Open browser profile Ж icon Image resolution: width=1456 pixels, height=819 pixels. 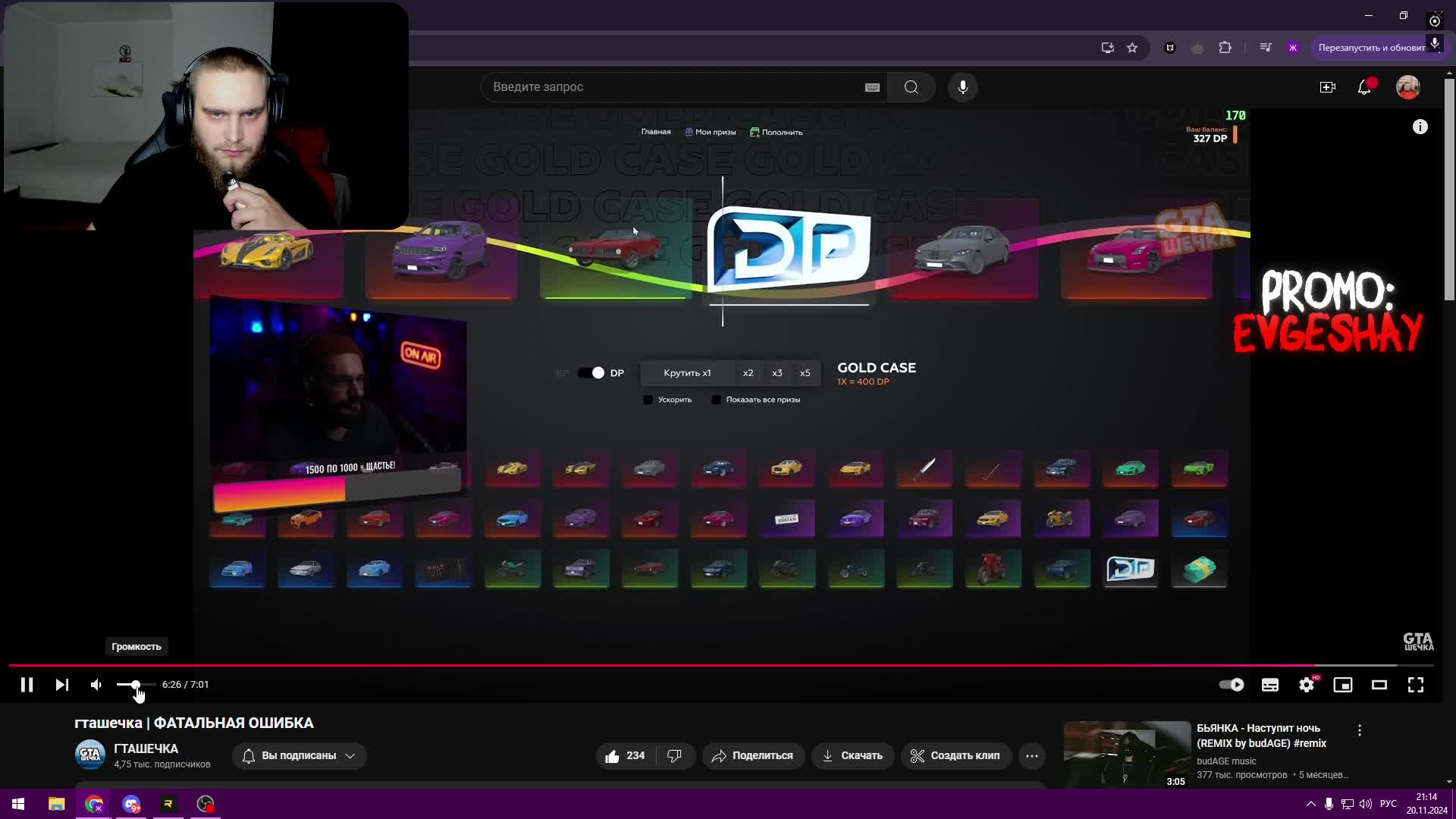tap(1293, 48)
